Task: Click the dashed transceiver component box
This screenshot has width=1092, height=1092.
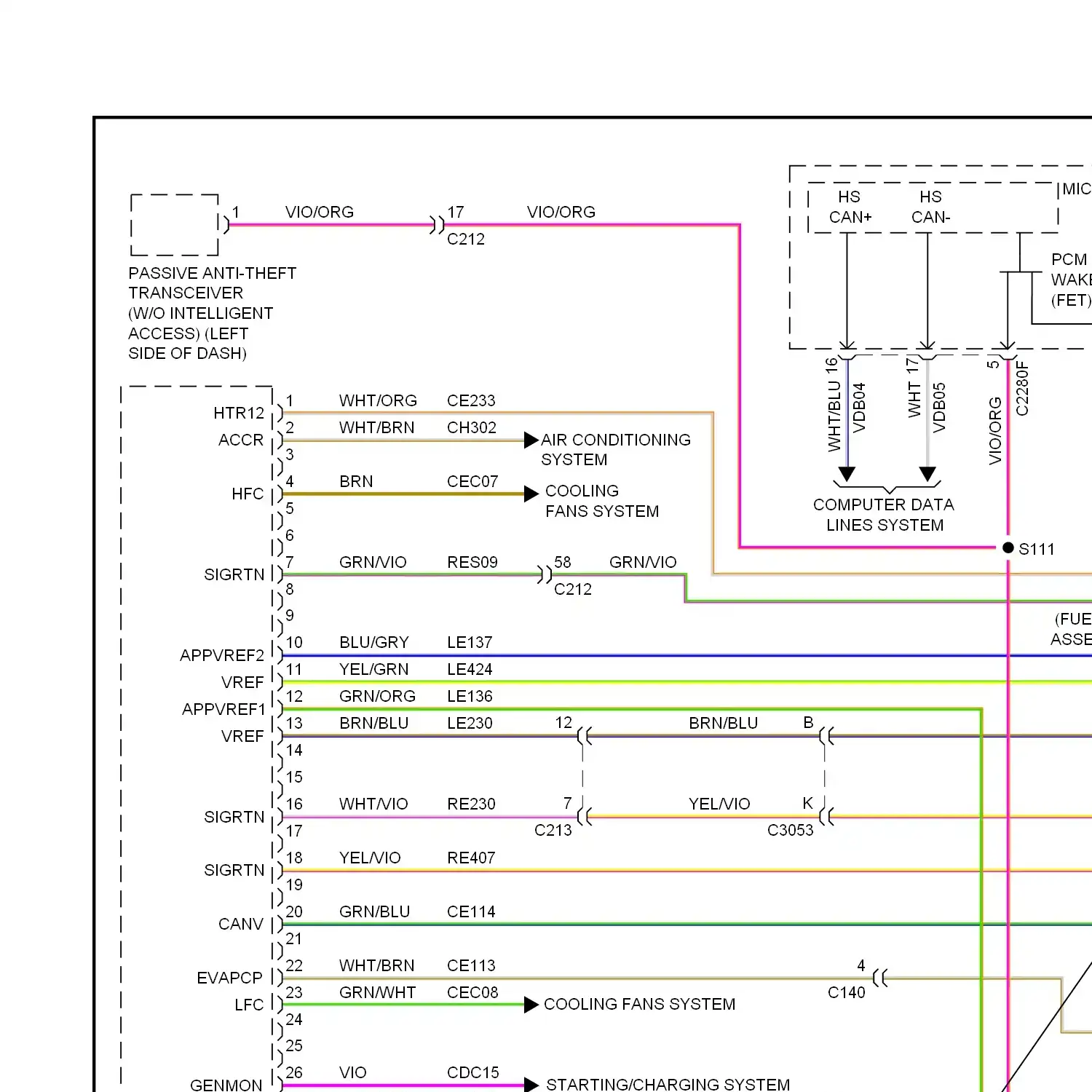Action: [x=175, y=225]
